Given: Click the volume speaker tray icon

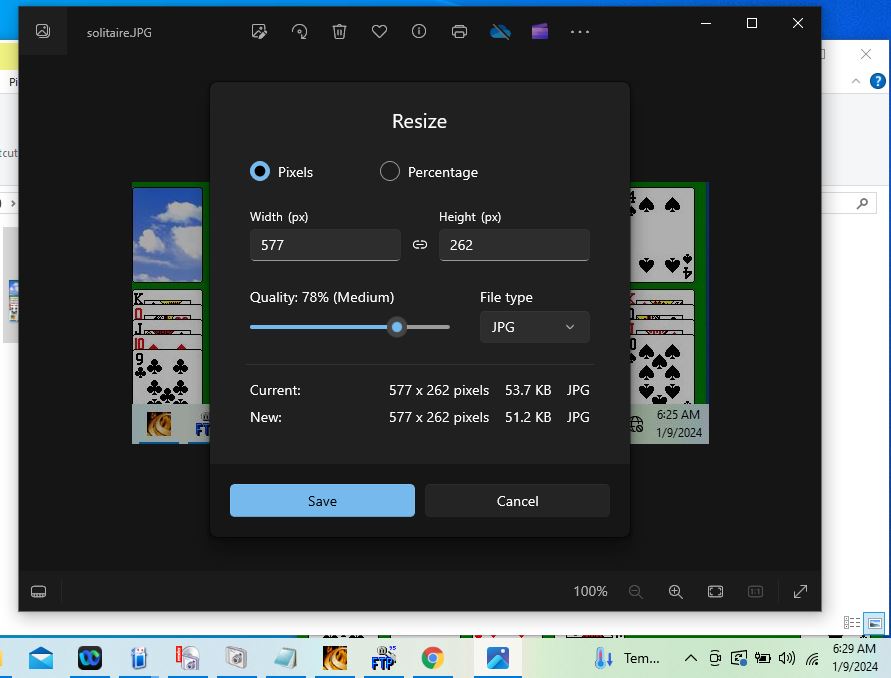Looking at the screenshot, I should [786, 658].
